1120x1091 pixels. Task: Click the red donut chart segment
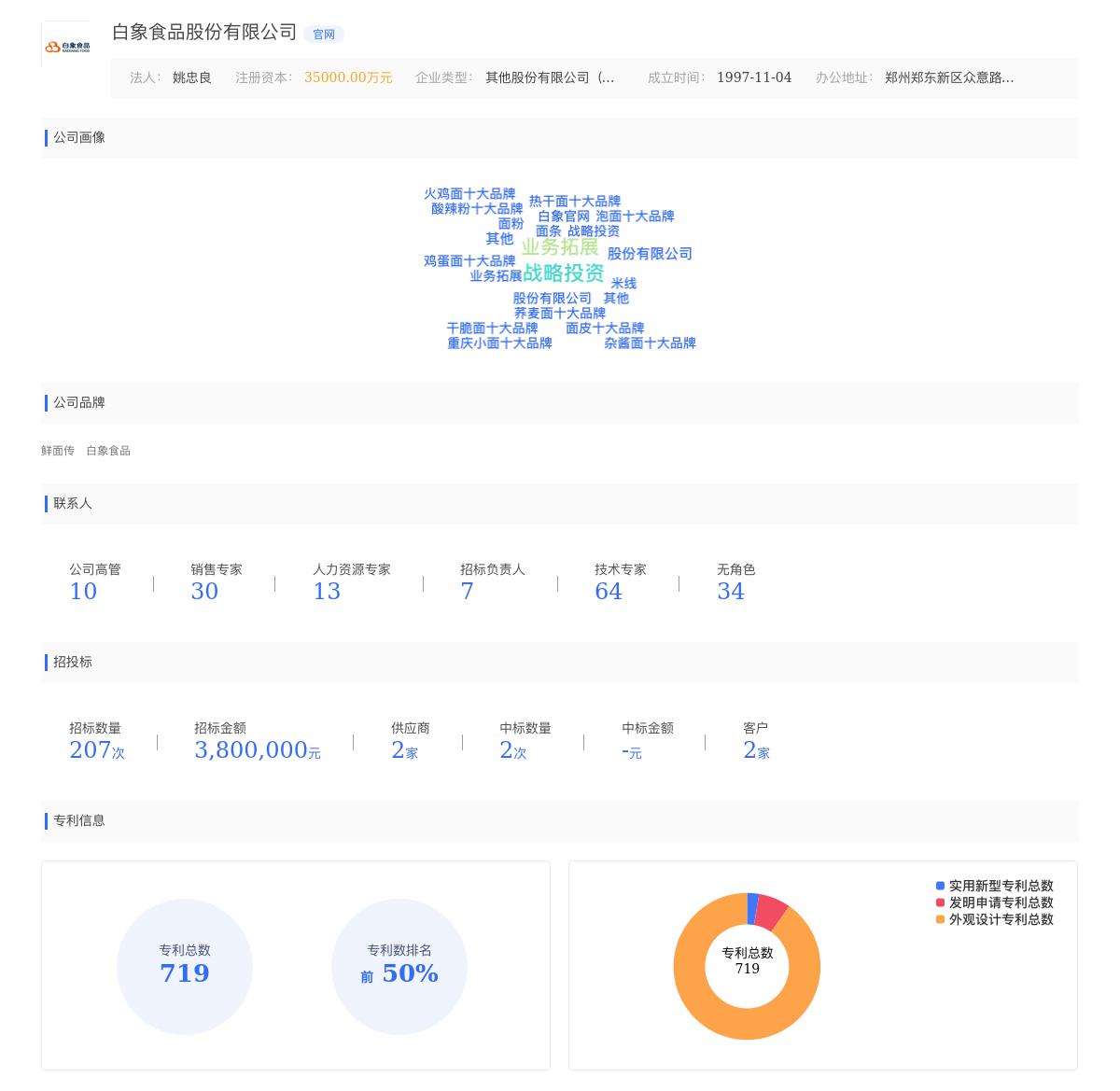click(x=772, y=912)
